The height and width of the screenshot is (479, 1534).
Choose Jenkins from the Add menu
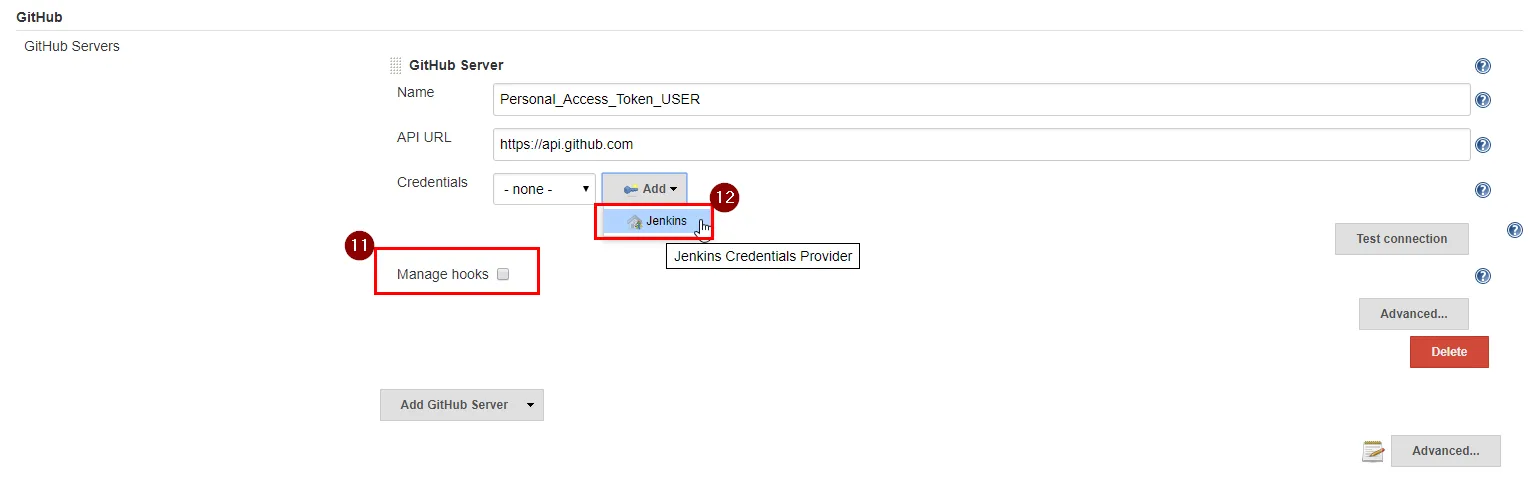click(657, 221)
